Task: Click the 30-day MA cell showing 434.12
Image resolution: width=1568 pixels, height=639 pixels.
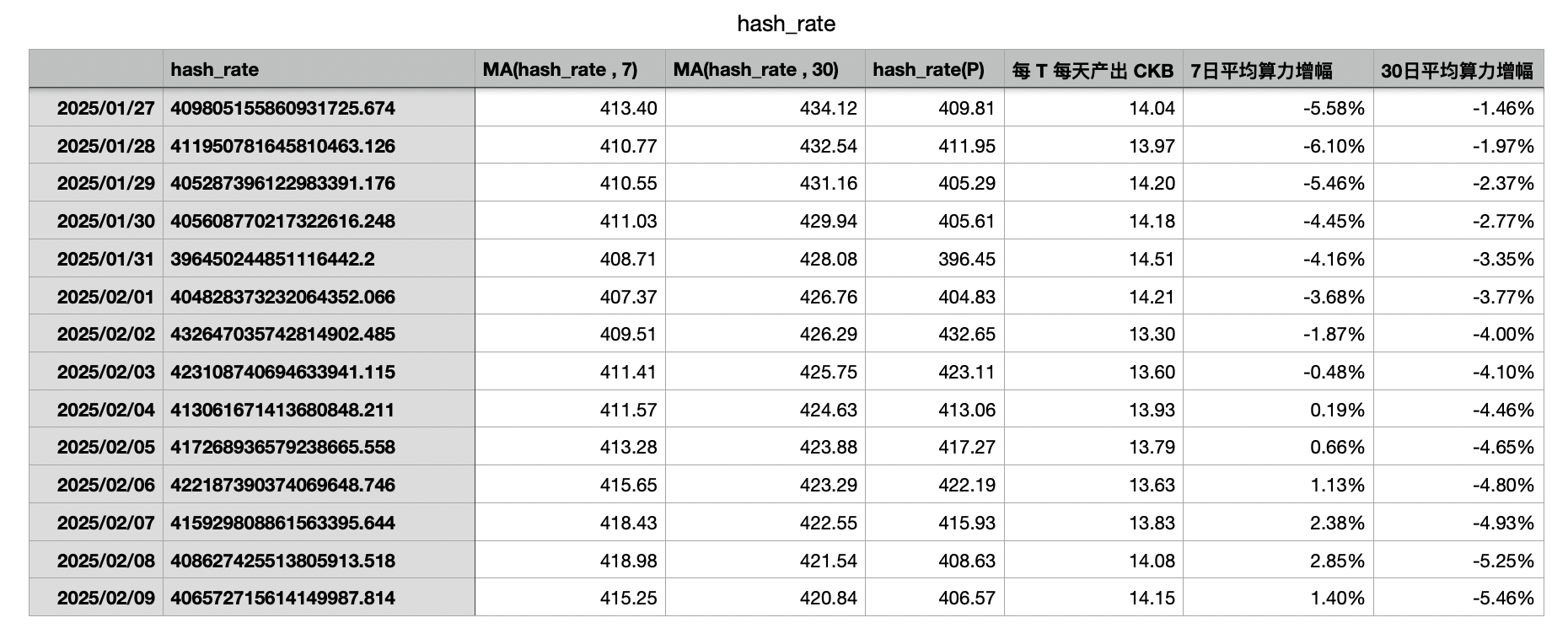Action: click(765, 108)
